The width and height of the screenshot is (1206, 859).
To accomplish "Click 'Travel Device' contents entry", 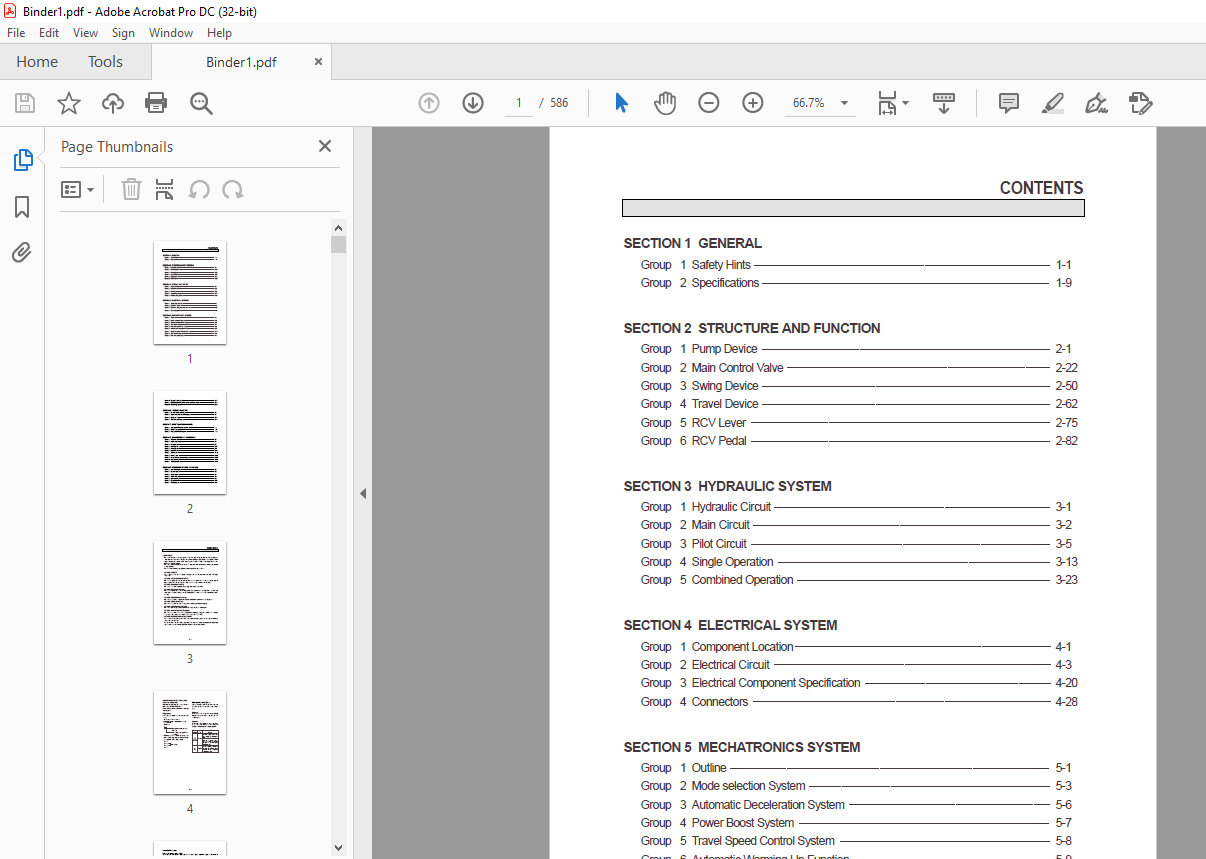I will click(x=725, y=404).
